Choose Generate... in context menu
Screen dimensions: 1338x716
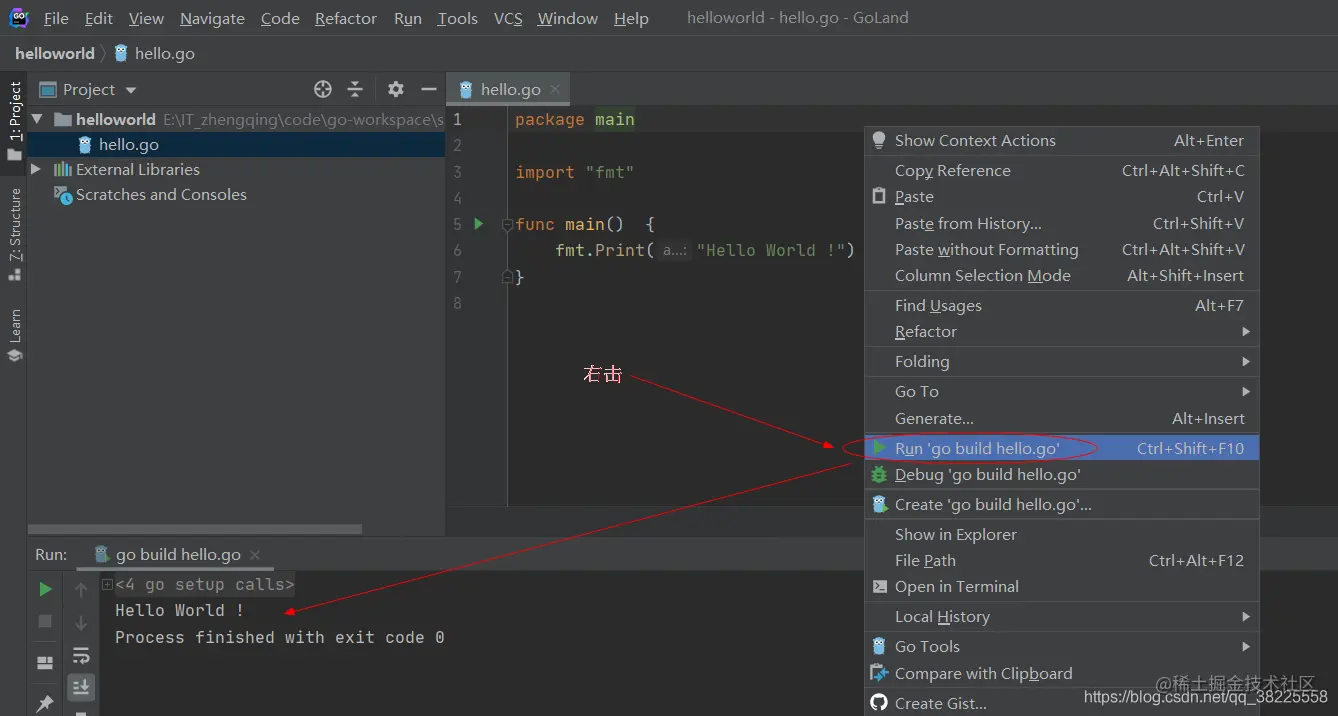click(1061, 418)
